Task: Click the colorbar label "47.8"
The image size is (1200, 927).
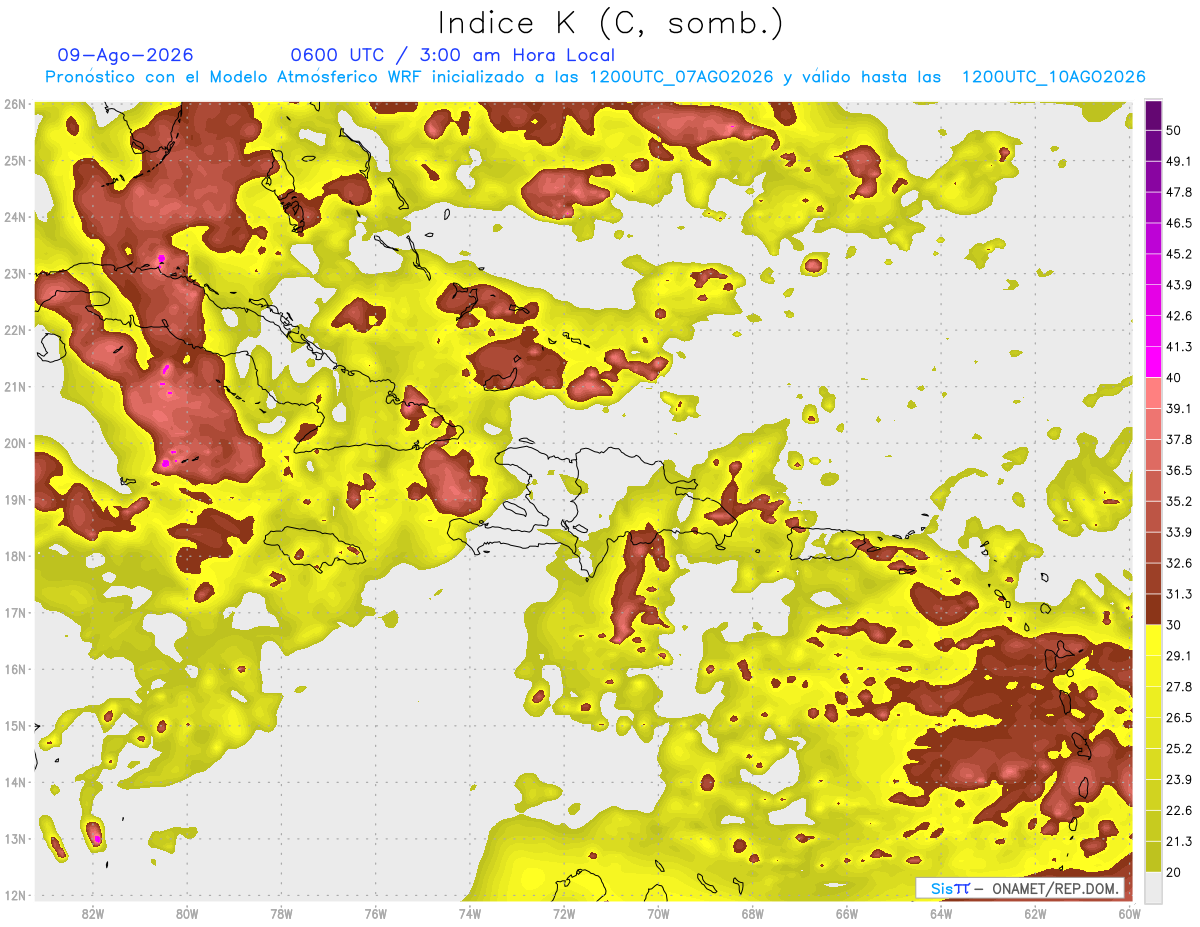Action: click(x=1179, y=192)
